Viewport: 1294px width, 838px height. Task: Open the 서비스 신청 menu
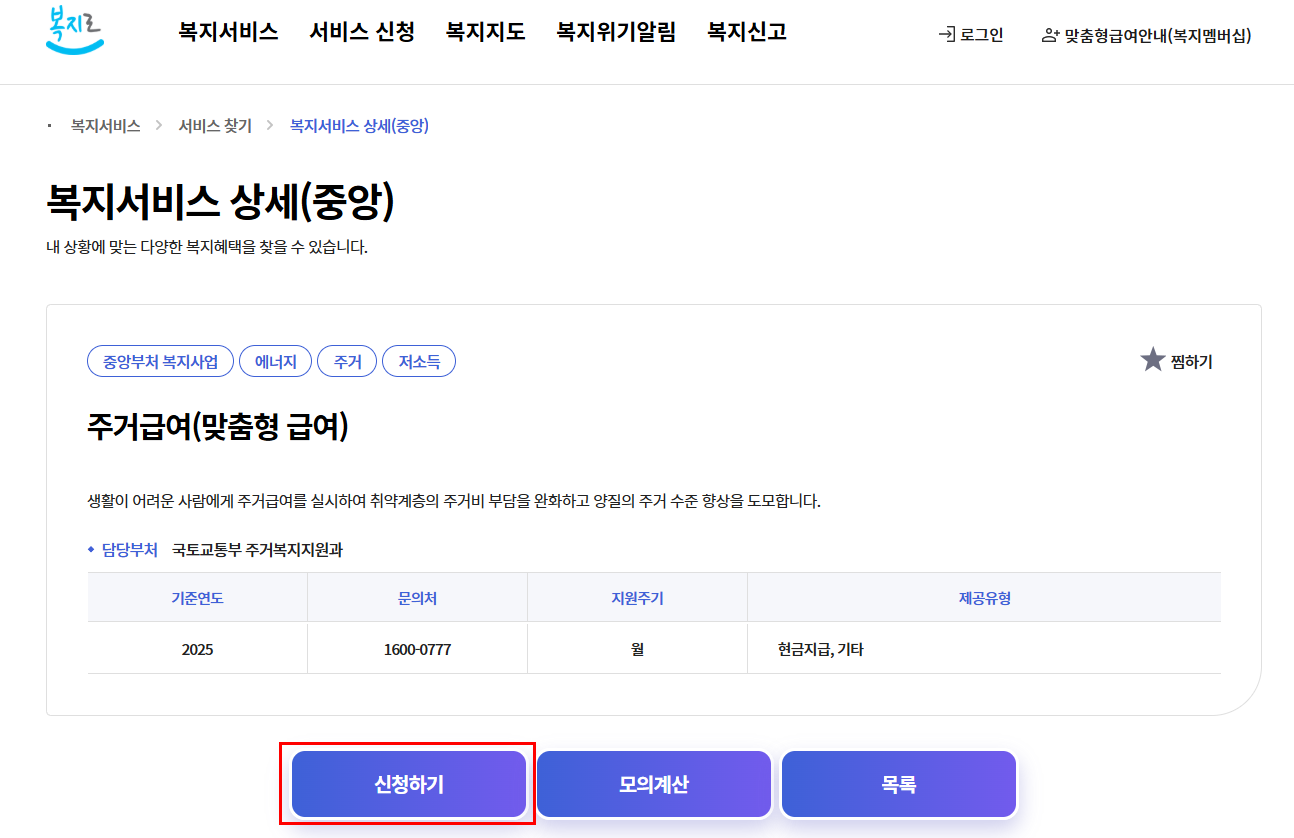pyautogui.click(x=362, y=32)
